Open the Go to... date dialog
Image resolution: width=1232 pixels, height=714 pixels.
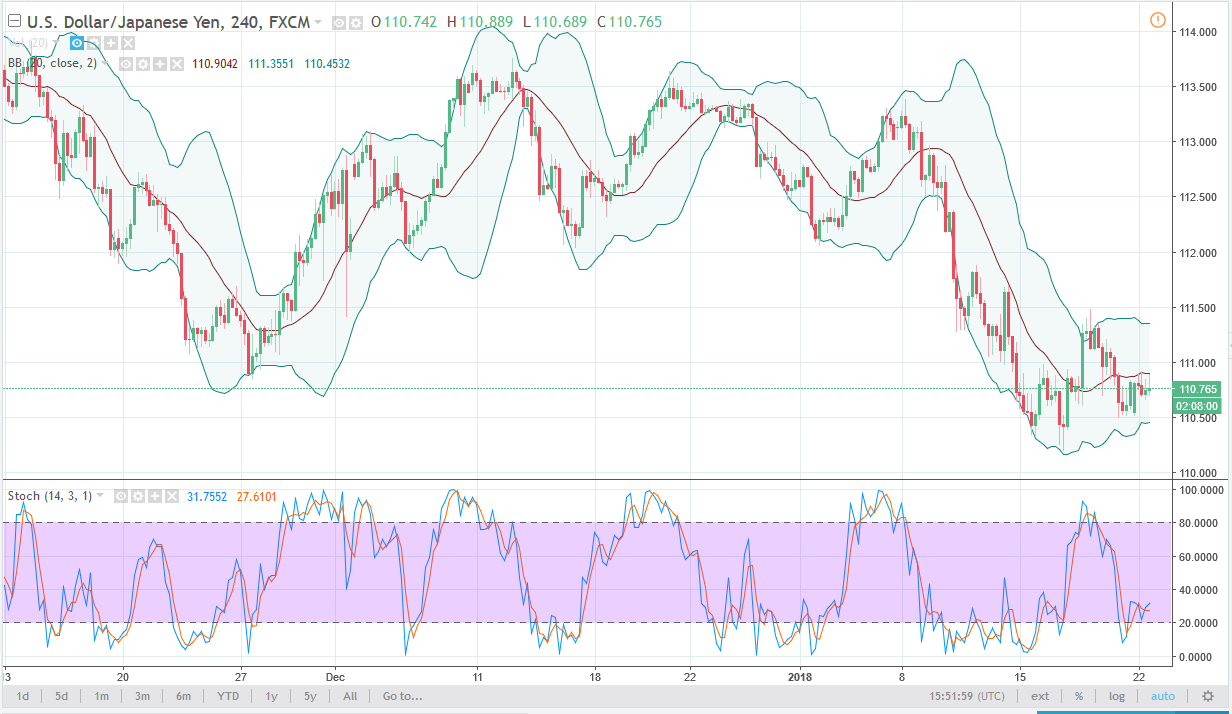tap(402, 696)
